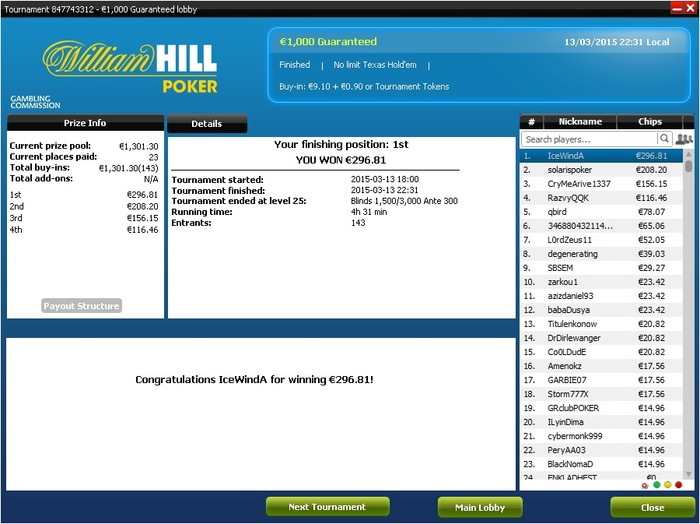The height and width of the screenshot is (524, 700).
Task: Click the William Hill Poker logo
Action: (x=130, y=66)
